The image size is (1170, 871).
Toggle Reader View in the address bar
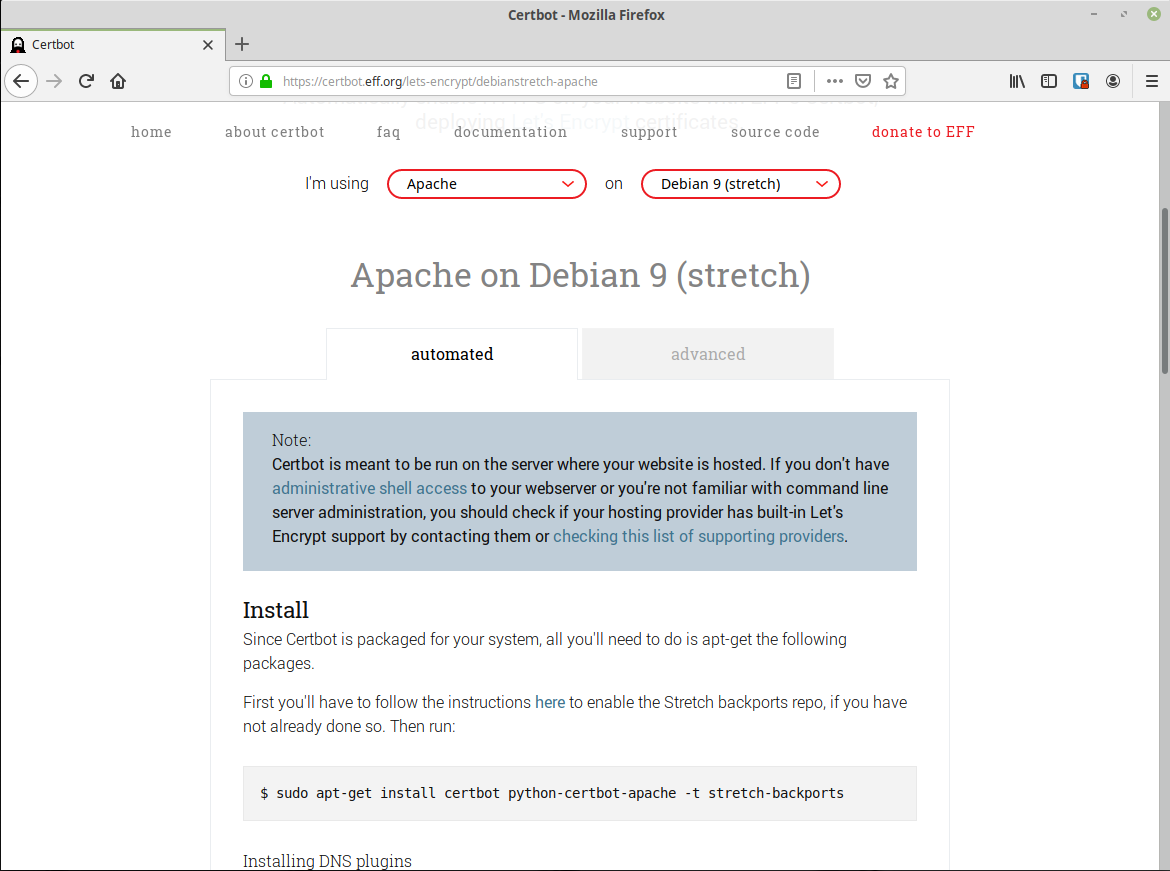pyautogui.click(x=793, y=81)
